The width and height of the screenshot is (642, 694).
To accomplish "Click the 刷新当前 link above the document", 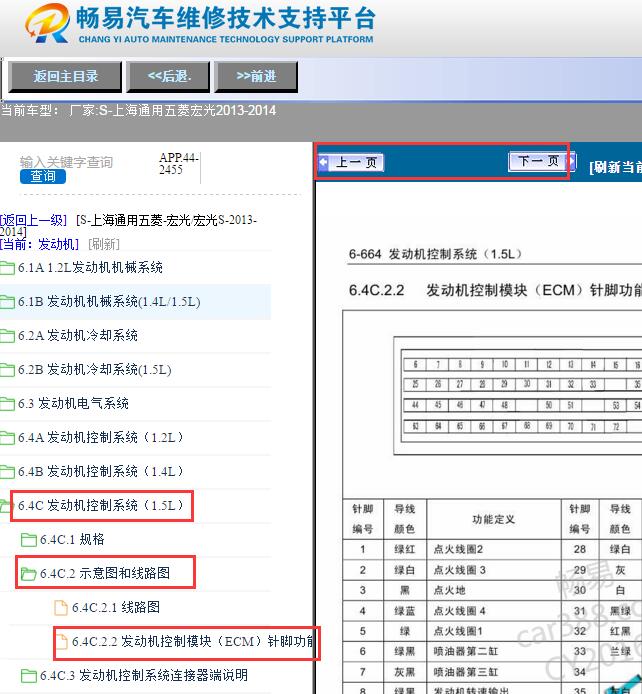I will click(x=615, y=167).
